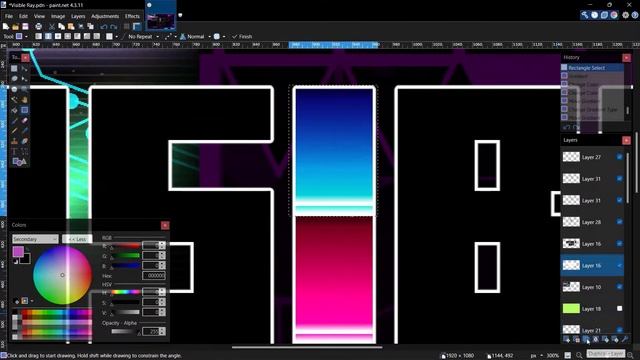
Task: Select the Eraser tool
Action: click(24, 121)
